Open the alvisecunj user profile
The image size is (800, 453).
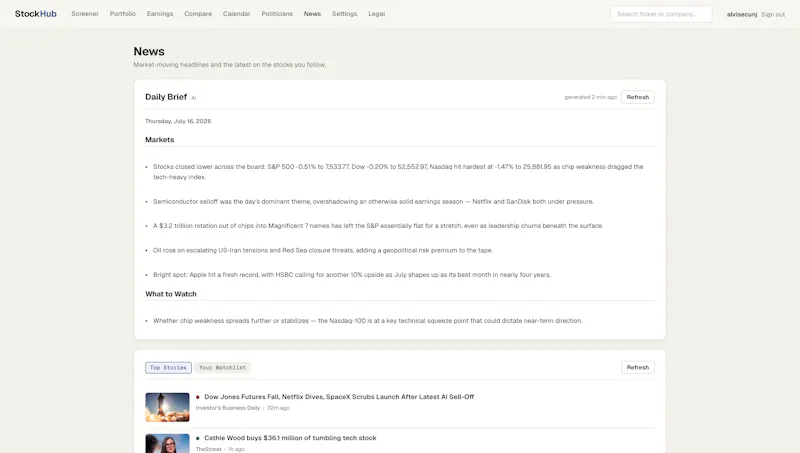[742, 14]
